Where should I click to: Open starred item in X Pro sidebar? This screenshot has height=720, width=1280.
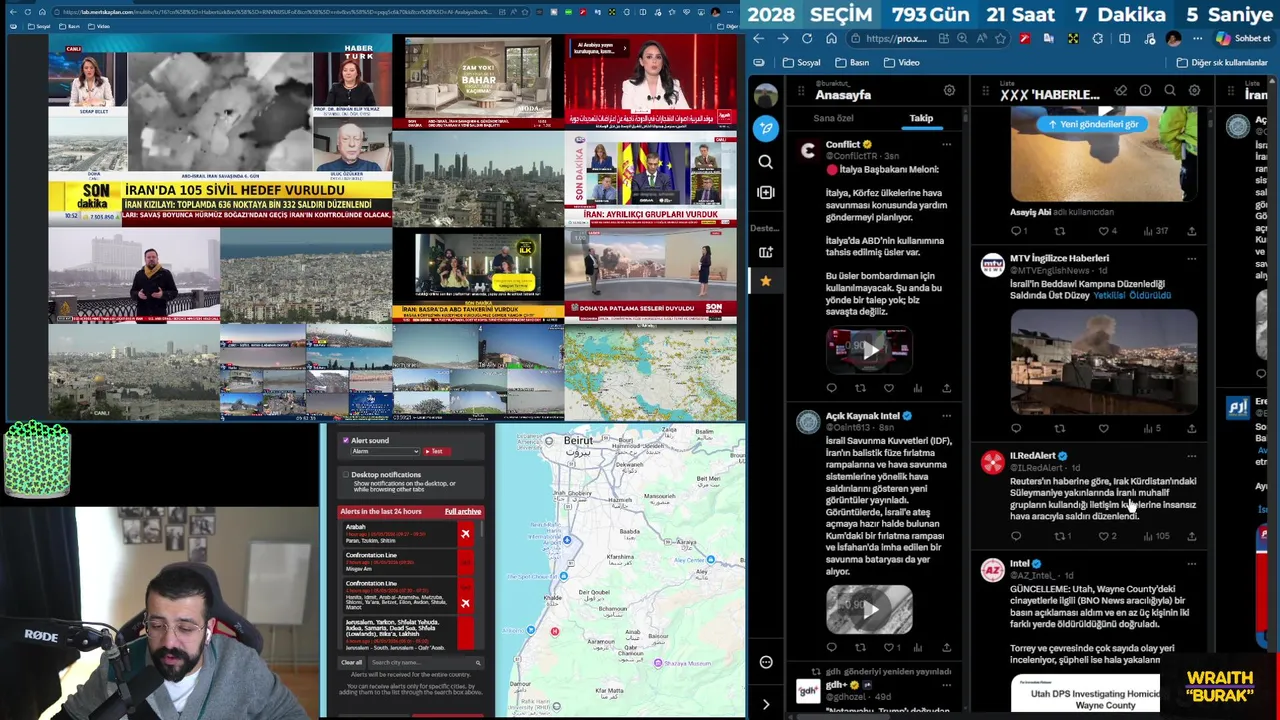[x=765, y=281]
